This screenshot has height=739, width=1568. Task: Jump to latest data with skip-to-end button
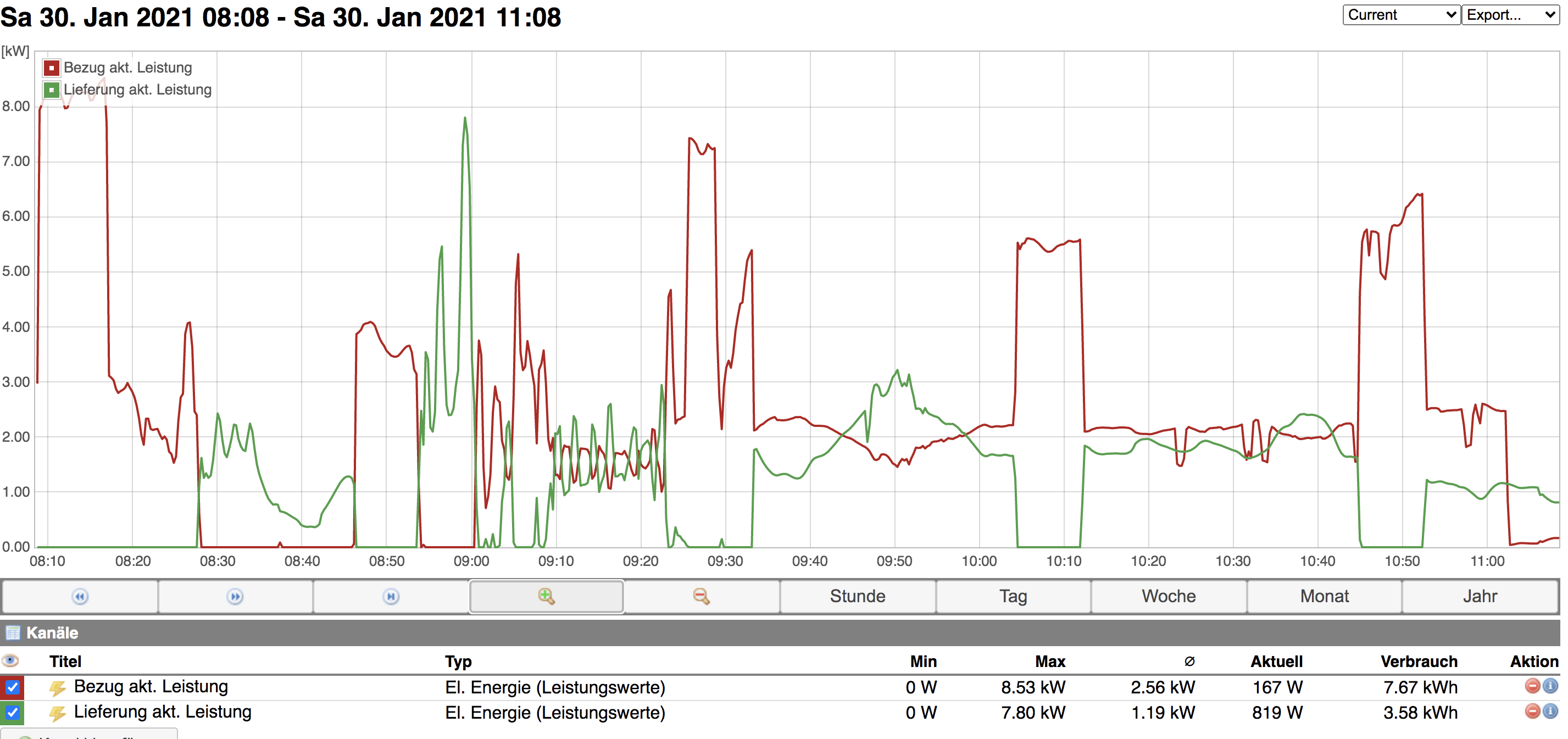coord(391,597)
